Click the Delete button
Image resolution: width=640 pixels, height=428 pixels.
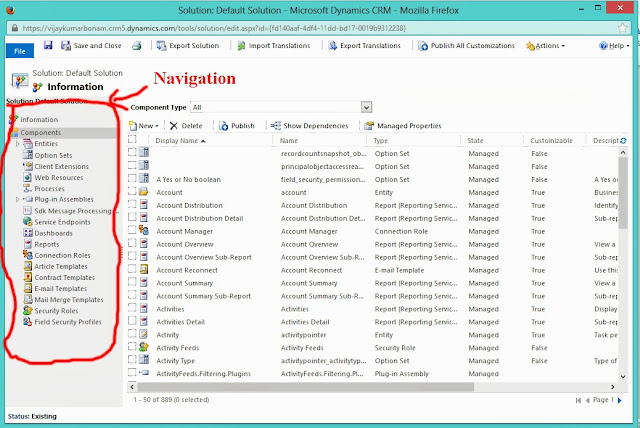tap(186, 126)
